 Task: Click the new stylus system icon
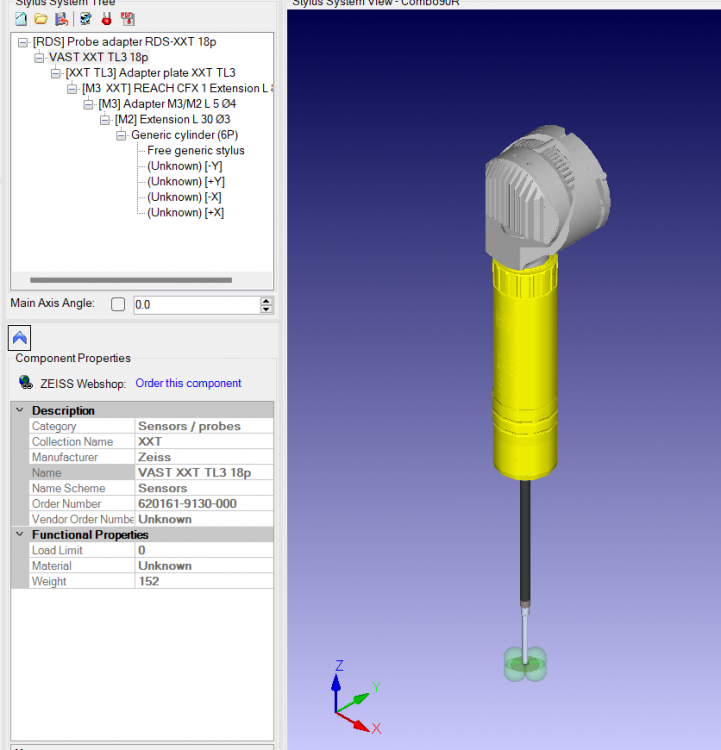click(x=21, y=19)
